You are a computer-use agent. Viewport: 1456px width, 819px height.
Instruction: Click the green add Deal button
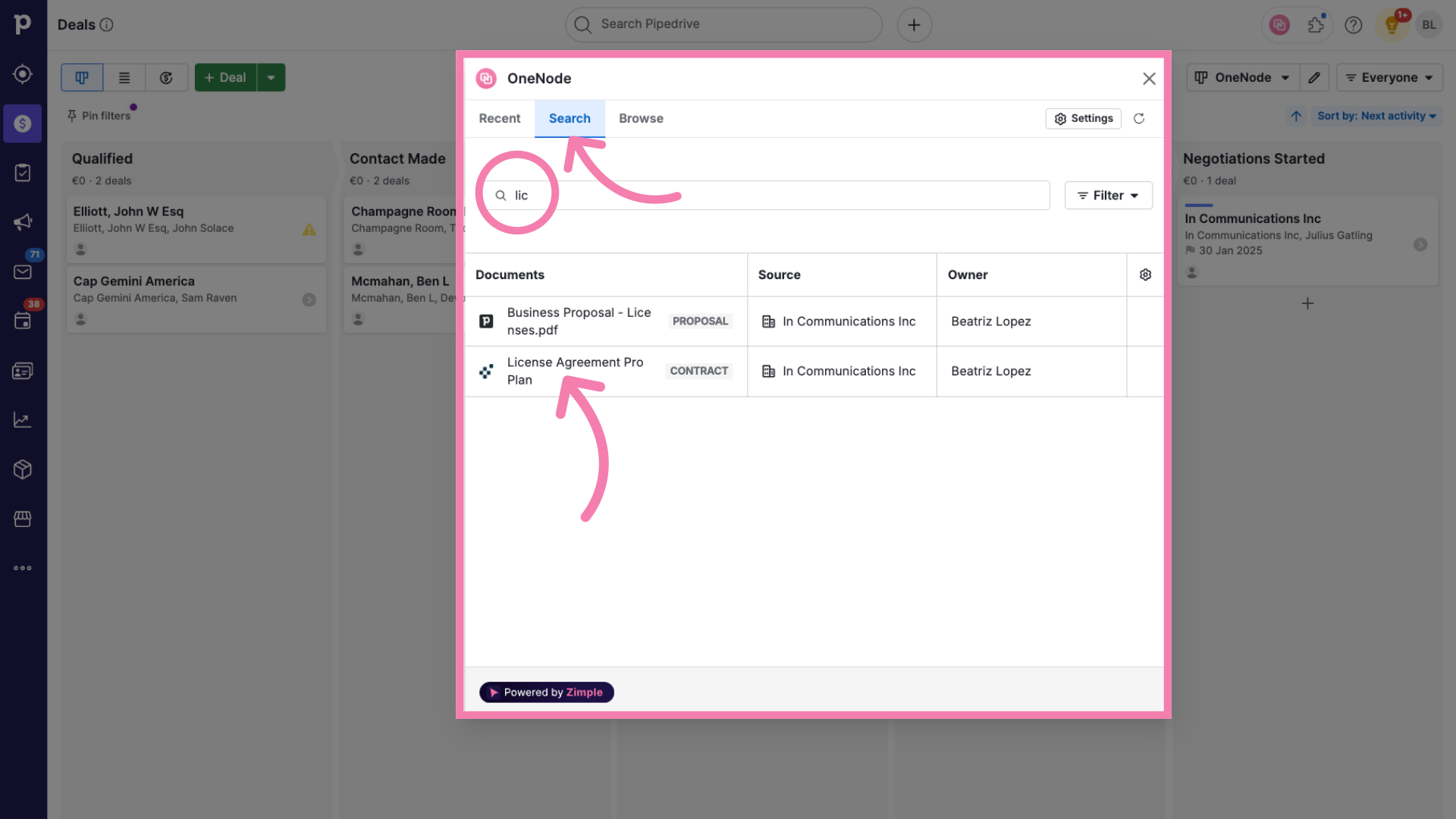tap(225, 77)
